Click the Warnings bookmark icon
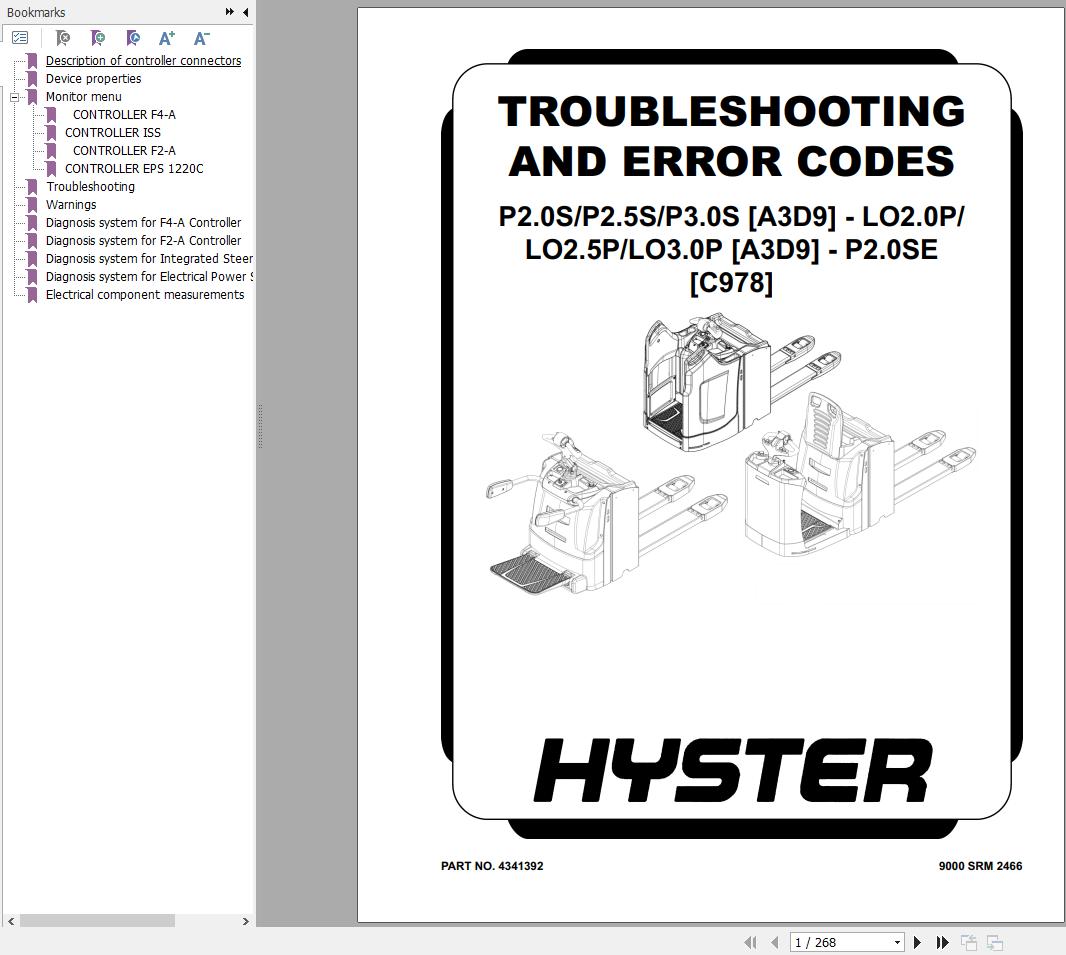The image size is (1066, 955). 31,204
